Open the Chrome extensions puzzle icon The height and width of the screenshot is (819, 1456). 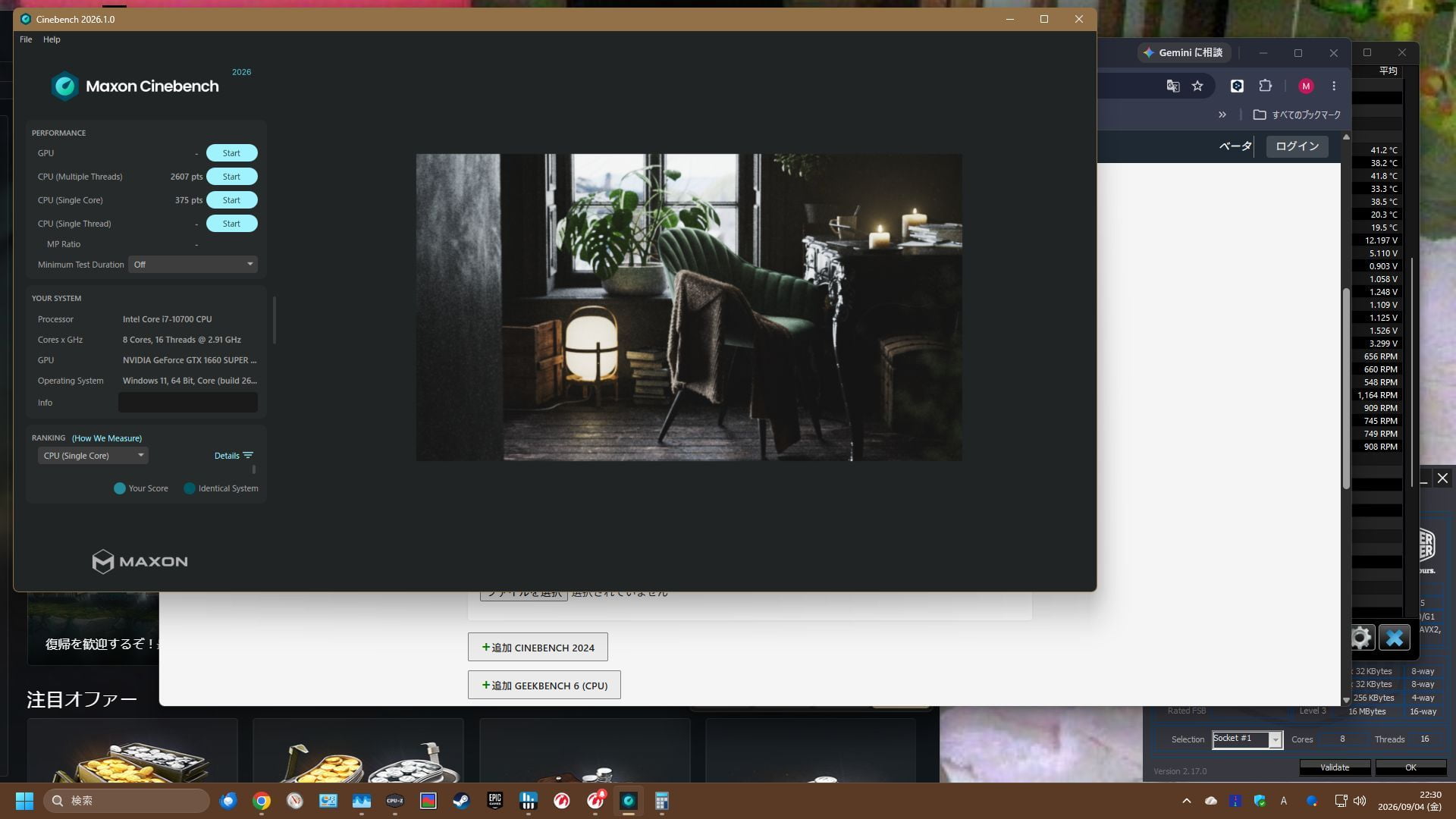[1265, 86]
